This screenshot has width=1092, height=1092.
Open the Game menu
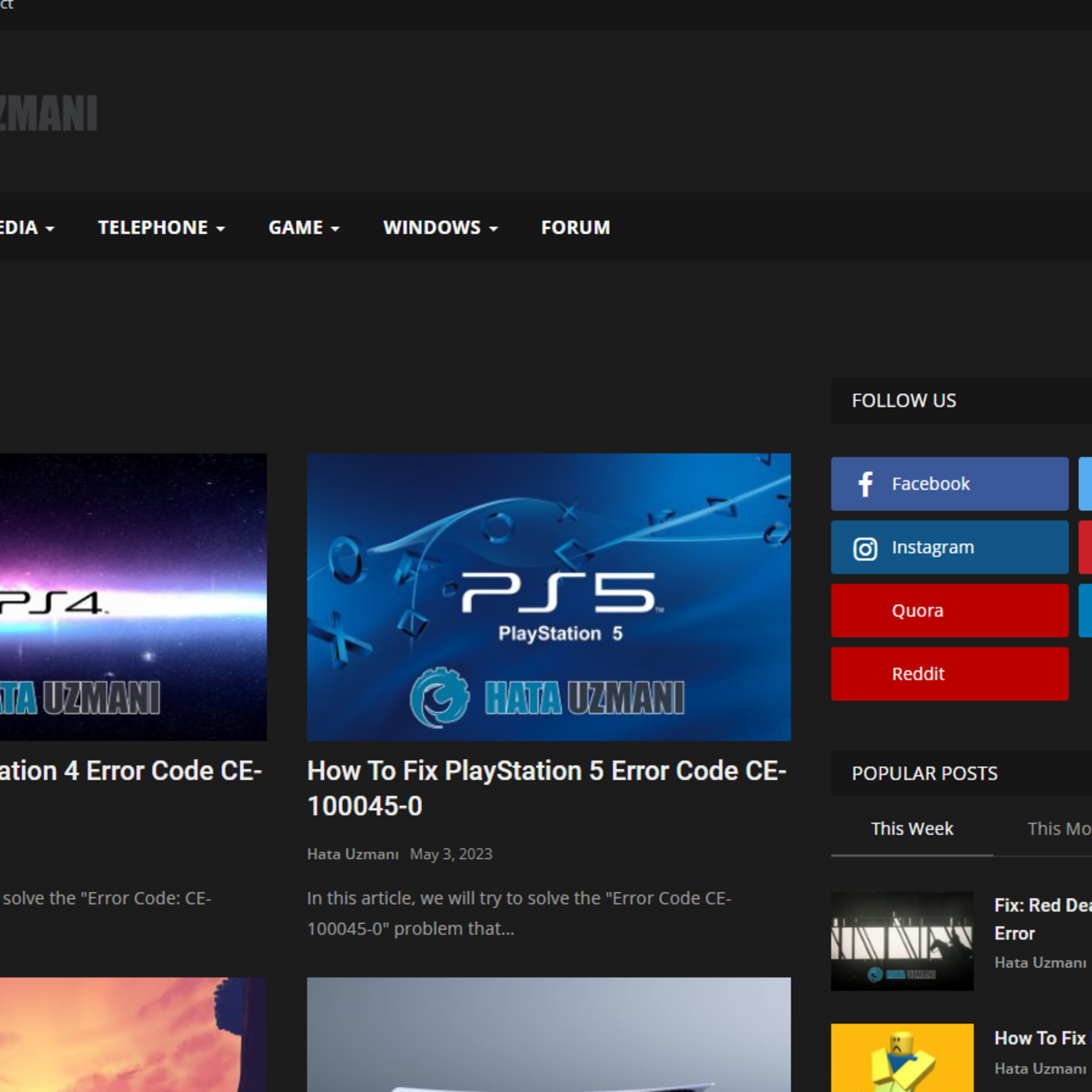click(304, 227)
